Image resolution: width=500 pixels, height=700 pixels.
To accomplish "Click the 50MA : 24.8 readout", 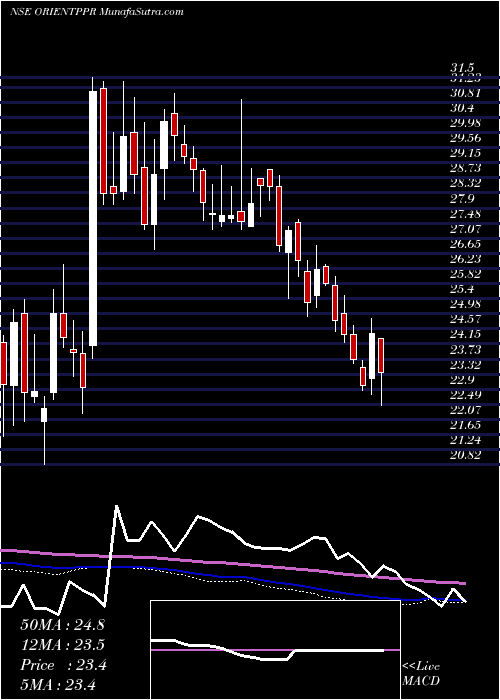I will [62, 625].
